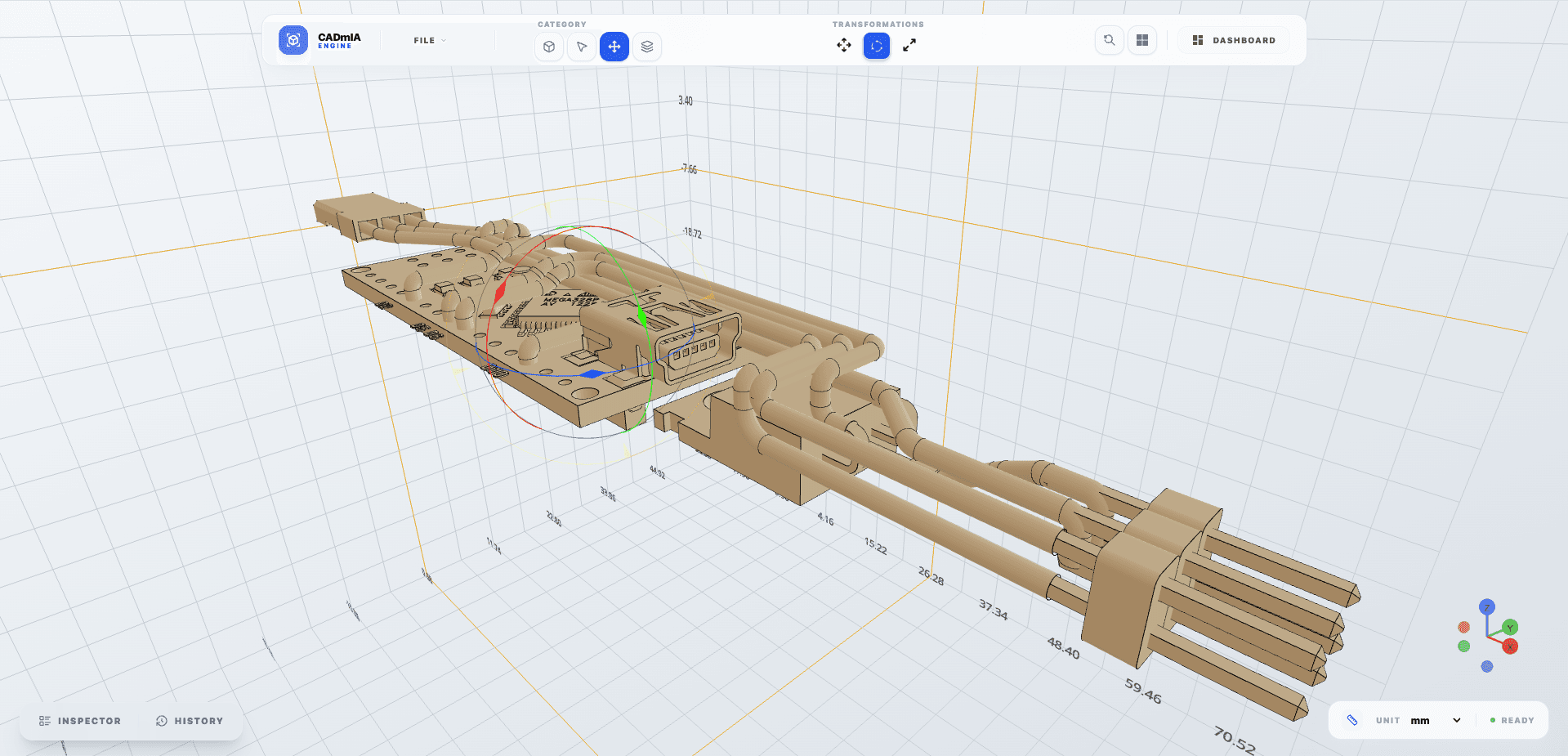Click the 37.34 axis label
Screen dimensions: 1568x756
click(993, 609)
